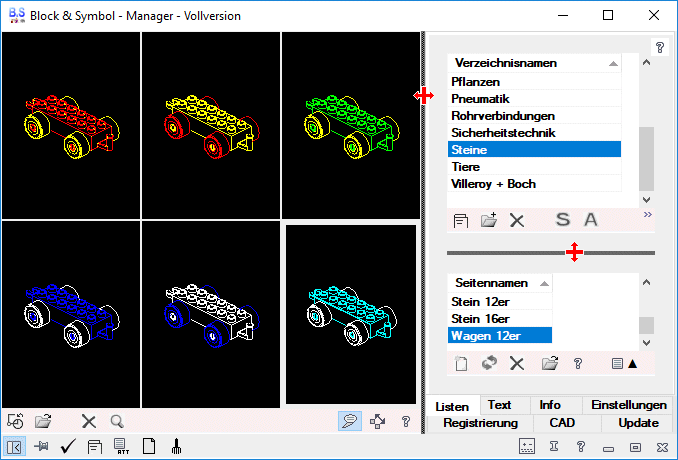Viewport: 678px width, 460px height.
Task: Select Pneumatik directory
Action: [x=534, y=99]
